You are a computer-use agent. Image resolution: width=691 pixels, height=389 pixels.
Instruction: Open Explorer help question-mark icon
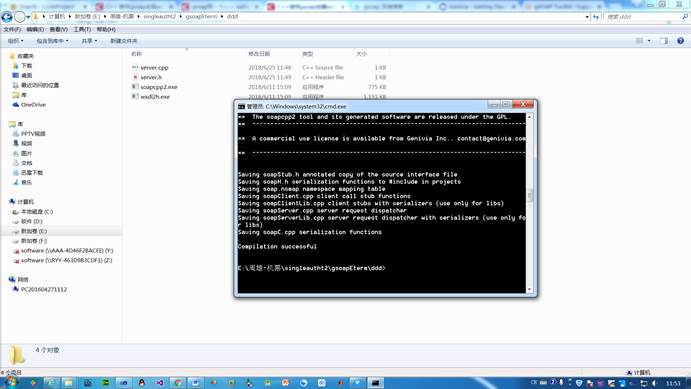pos(680,41)
